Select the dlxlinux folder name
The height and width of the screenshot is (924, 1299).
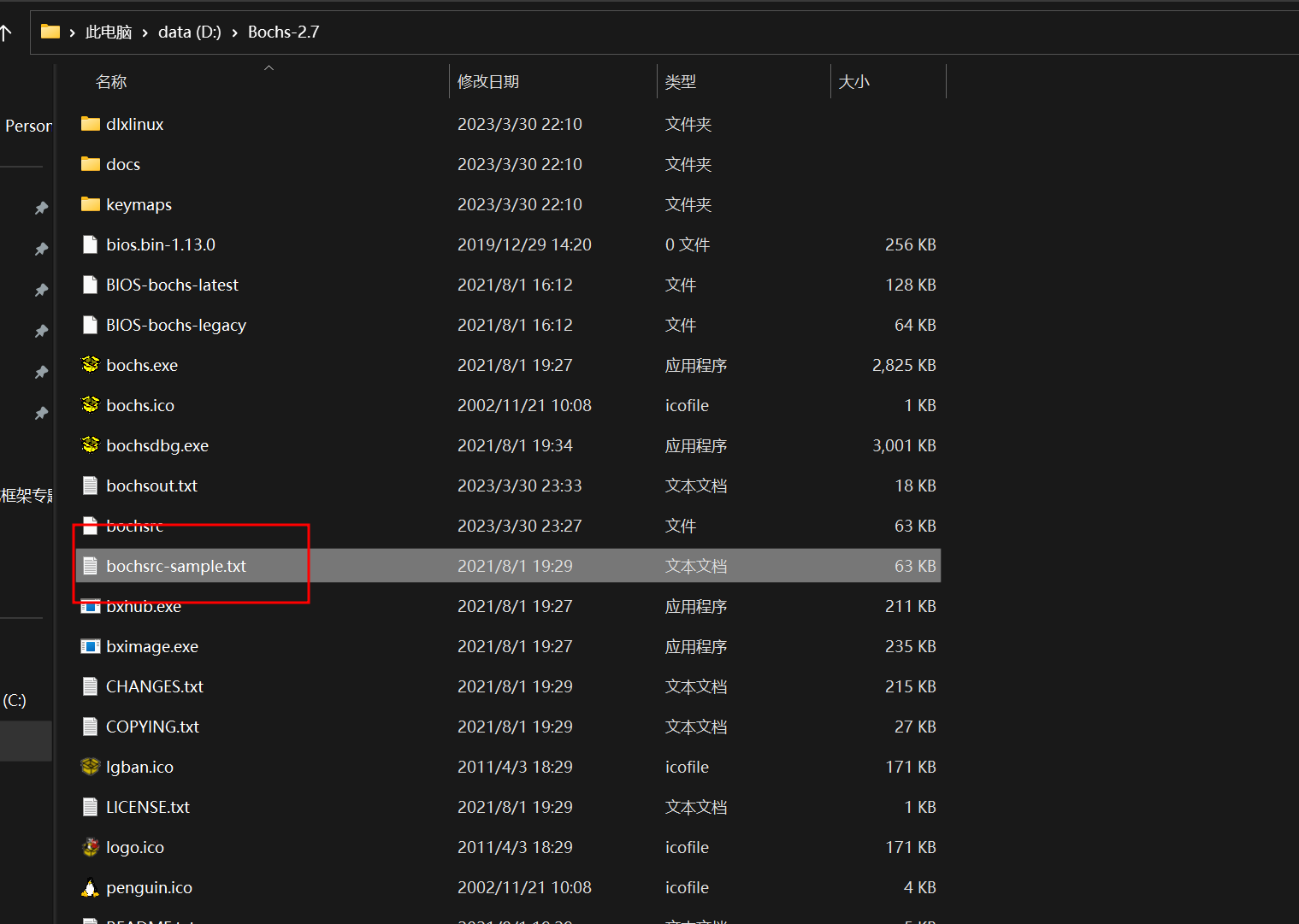pos(135,124)
